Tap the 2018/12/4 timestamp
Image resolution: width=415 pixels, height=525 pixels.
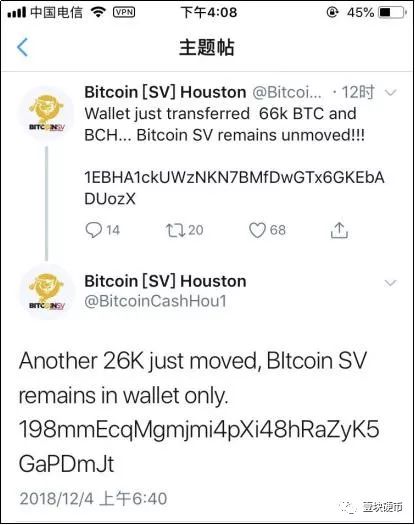[93, 499]
